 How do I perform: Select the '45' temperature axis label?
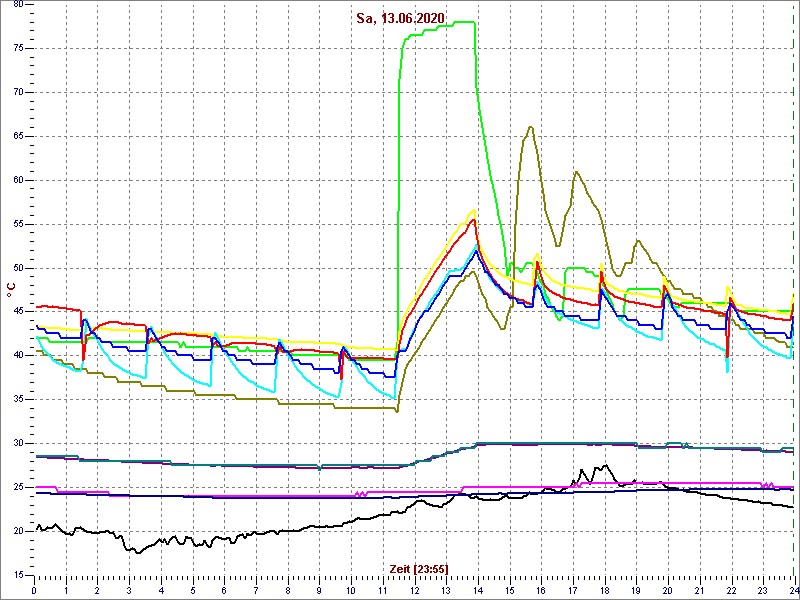pos(17,312)
